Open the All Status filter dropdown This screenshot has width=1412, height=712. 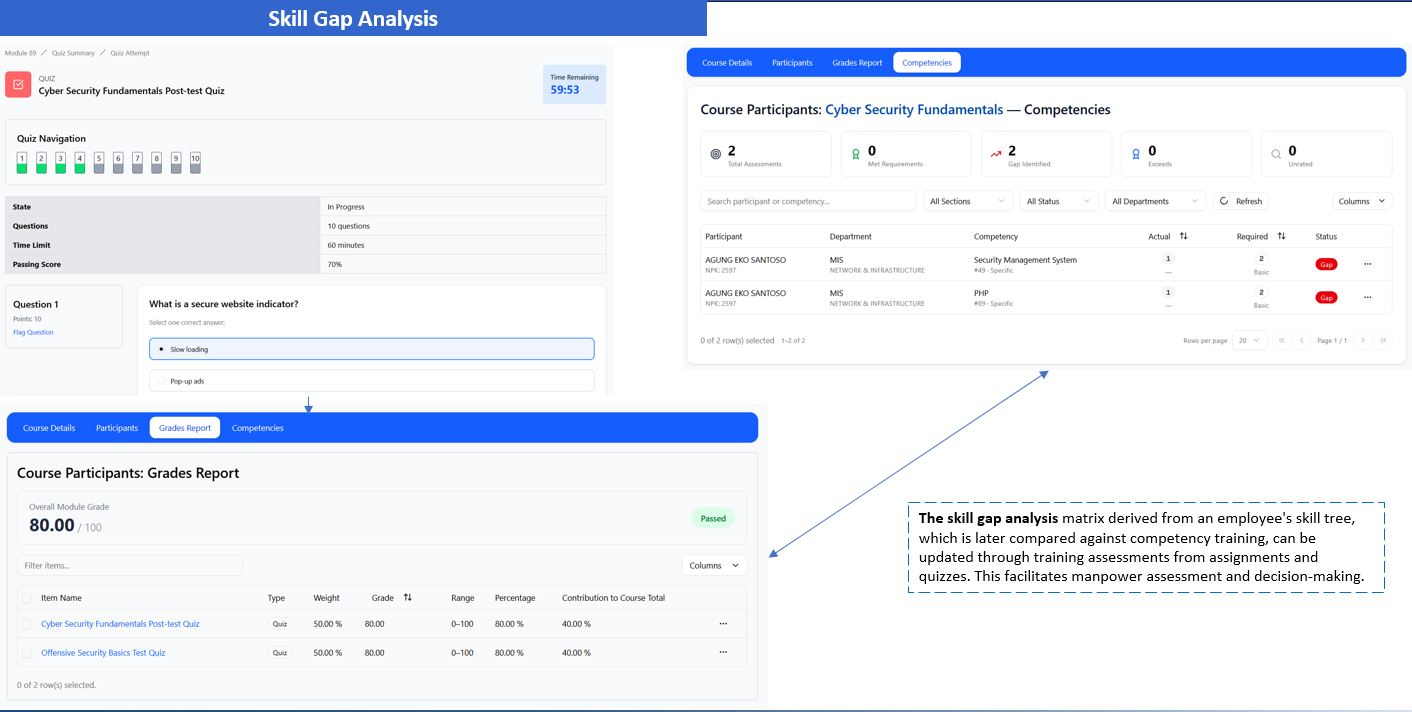tap(1059, 201)
